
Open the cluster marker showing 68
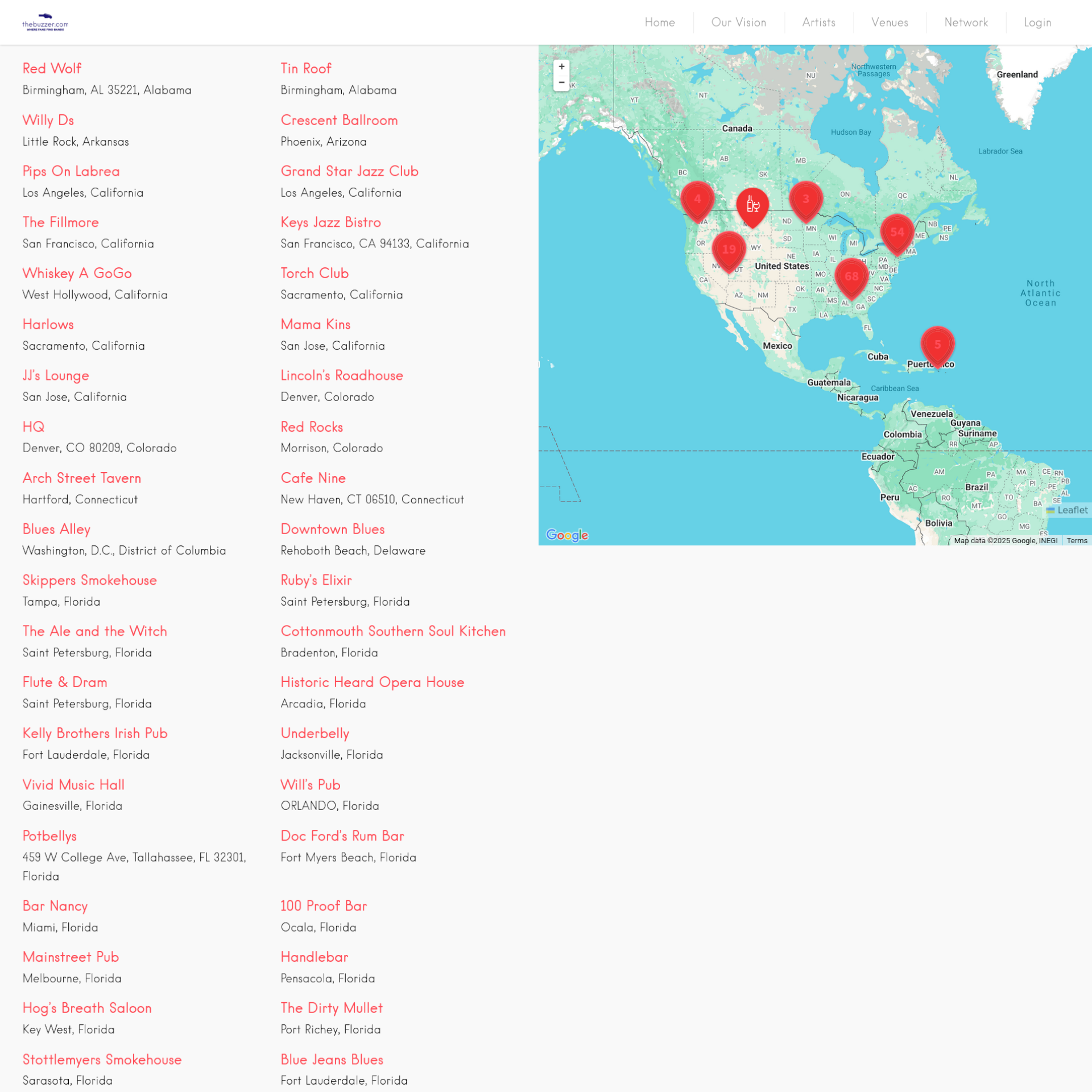coord(851,279)
